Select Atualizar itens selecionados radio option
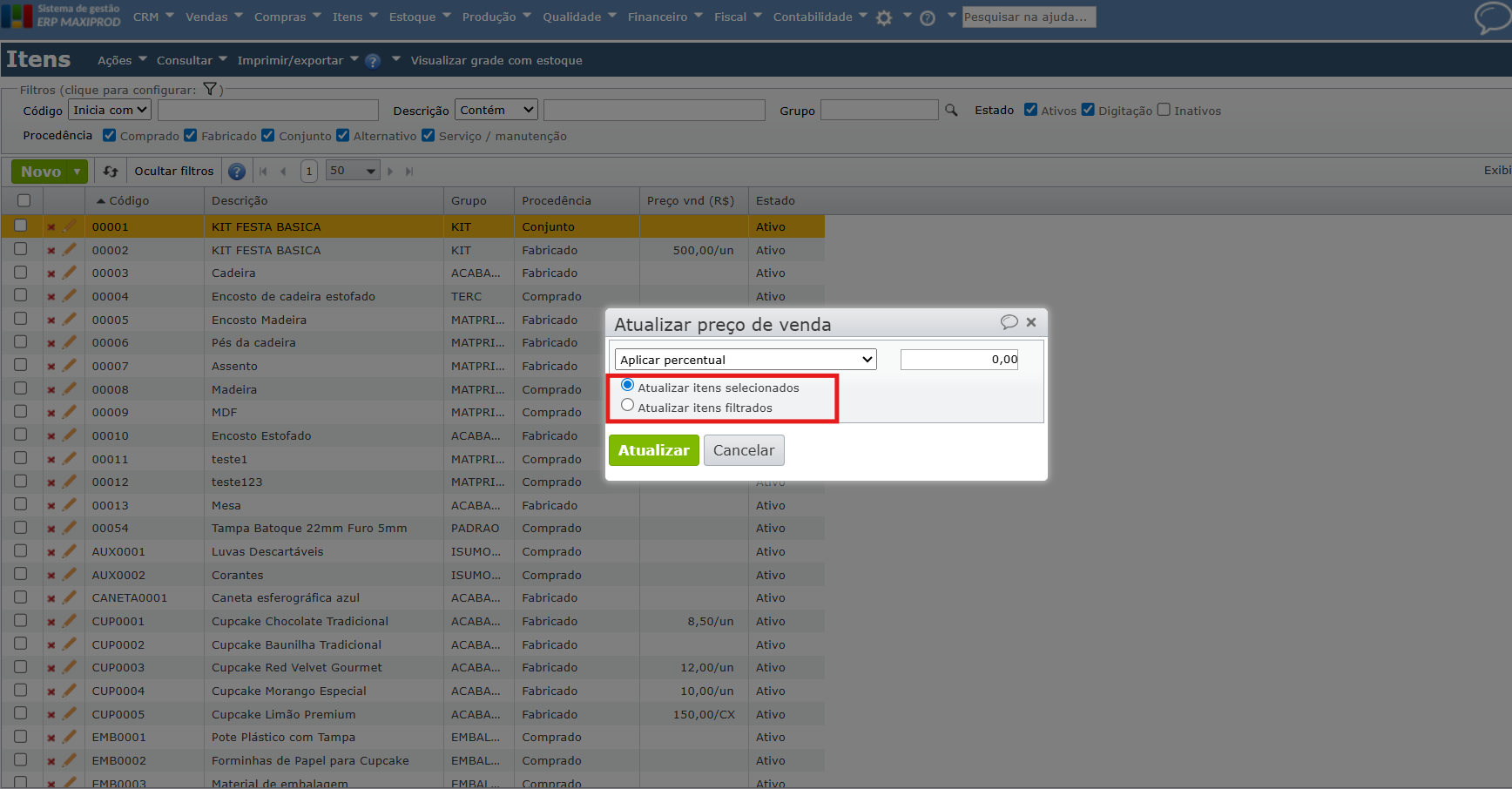 (x=627, y=385)
